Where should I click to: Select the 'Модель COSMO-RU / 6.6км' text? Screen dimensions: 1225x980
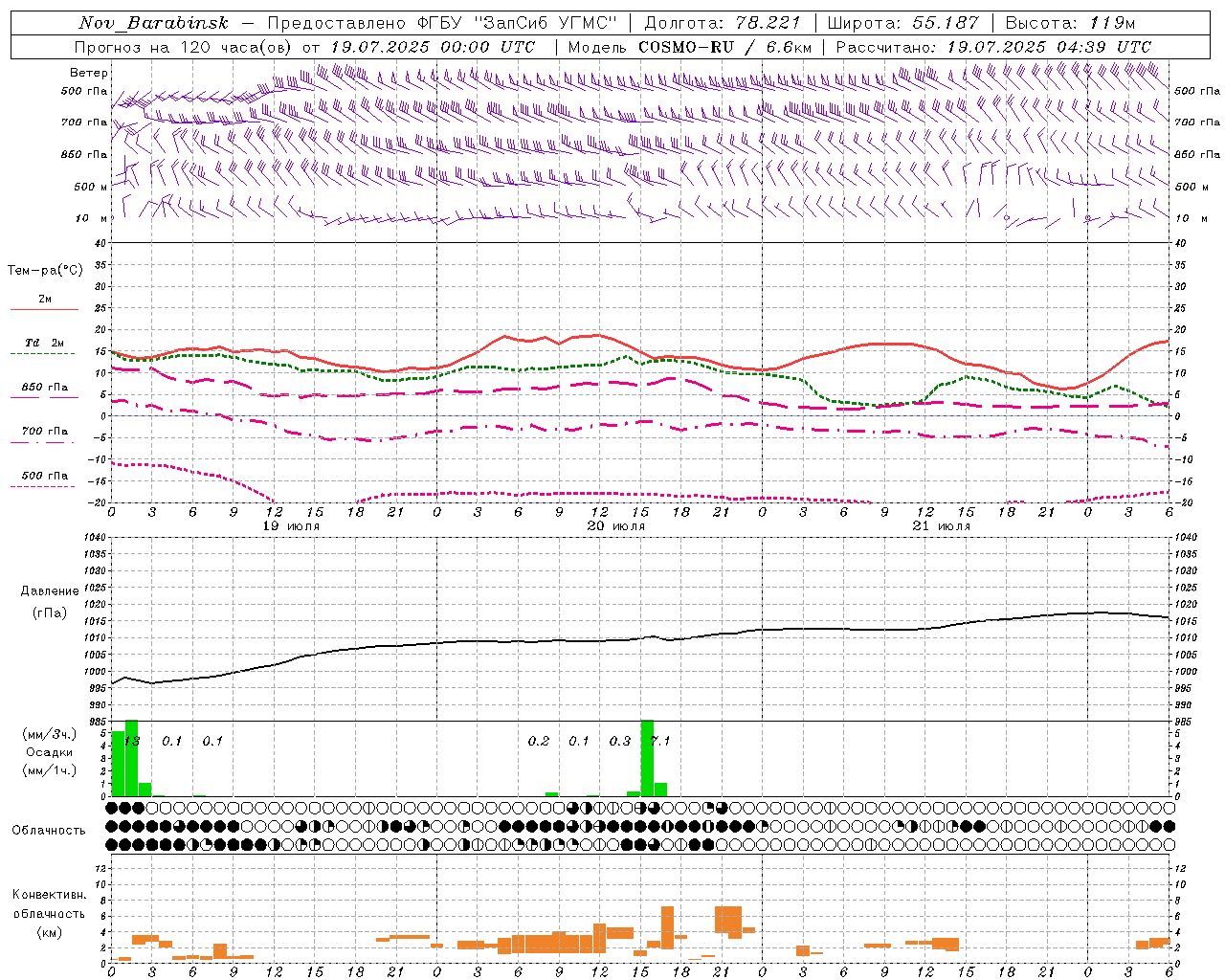[x=690, y=46]
